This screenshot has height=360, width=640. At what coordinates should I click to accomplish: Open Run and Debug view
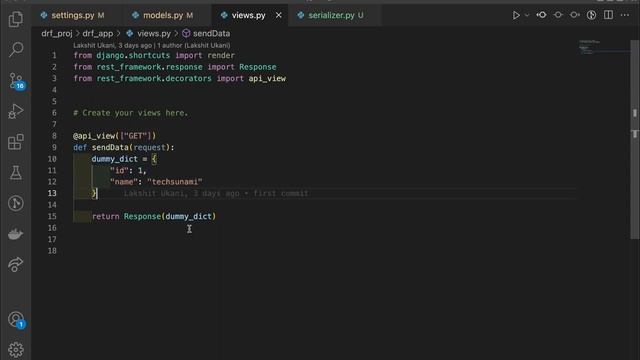click(x=16, y=111)
